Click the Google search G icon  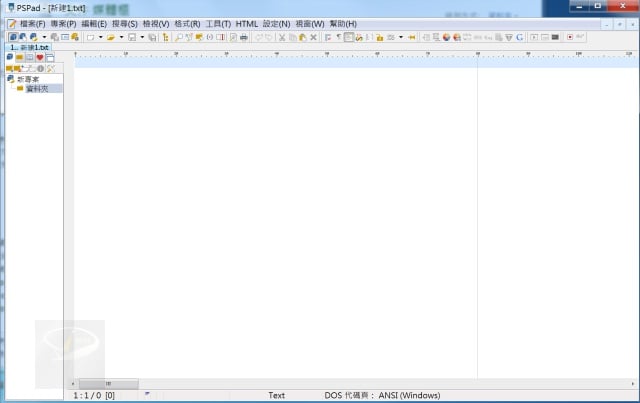point(520,37)
